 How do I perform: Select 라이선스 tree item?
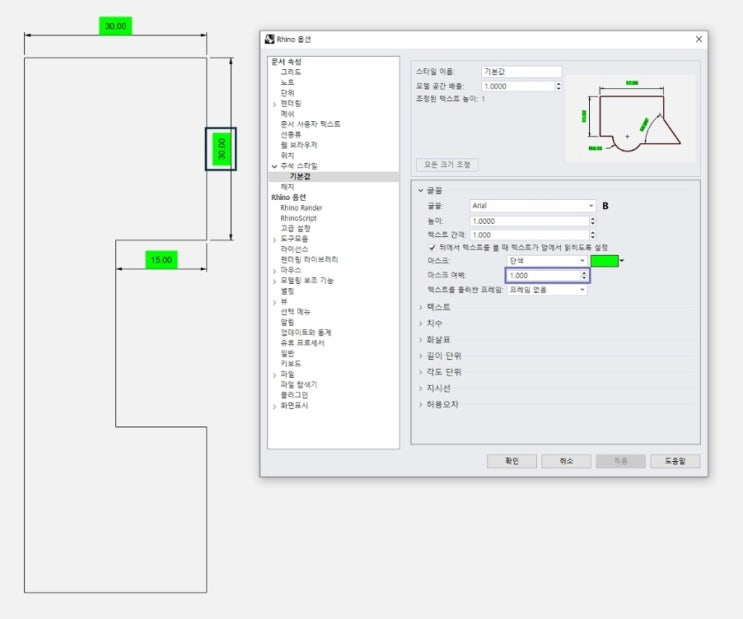pyautogui.click(x=294, y=249)
